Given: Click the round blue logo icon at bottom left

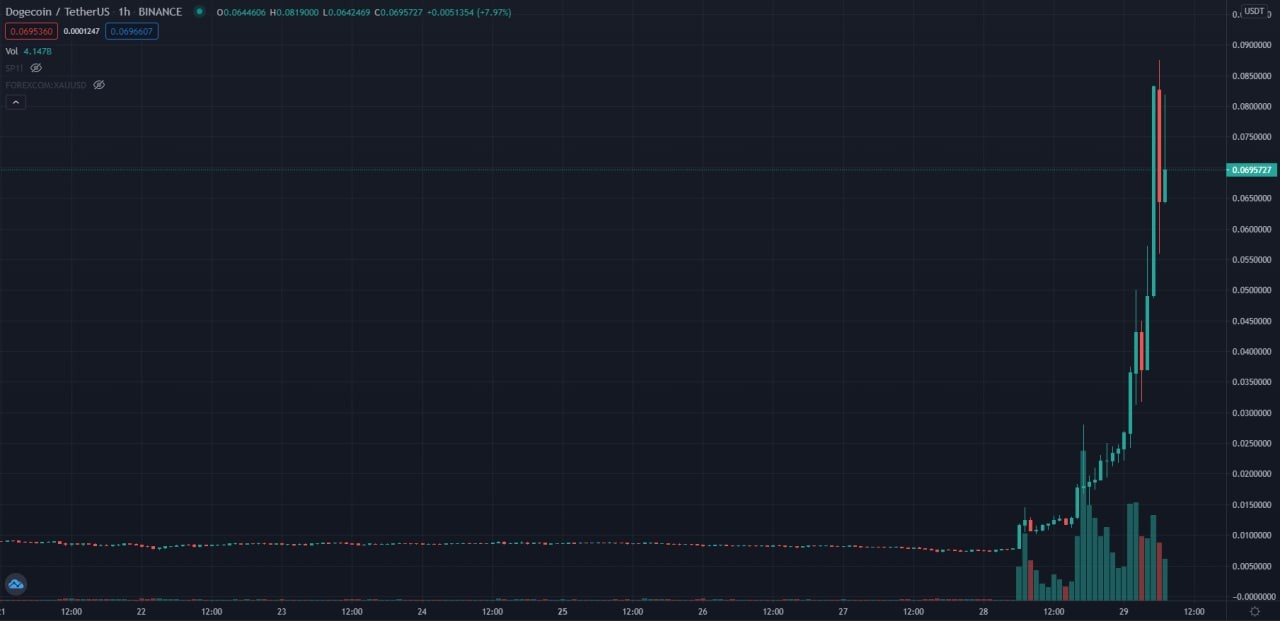Looking at the screenshot, I should pos(15,584).
